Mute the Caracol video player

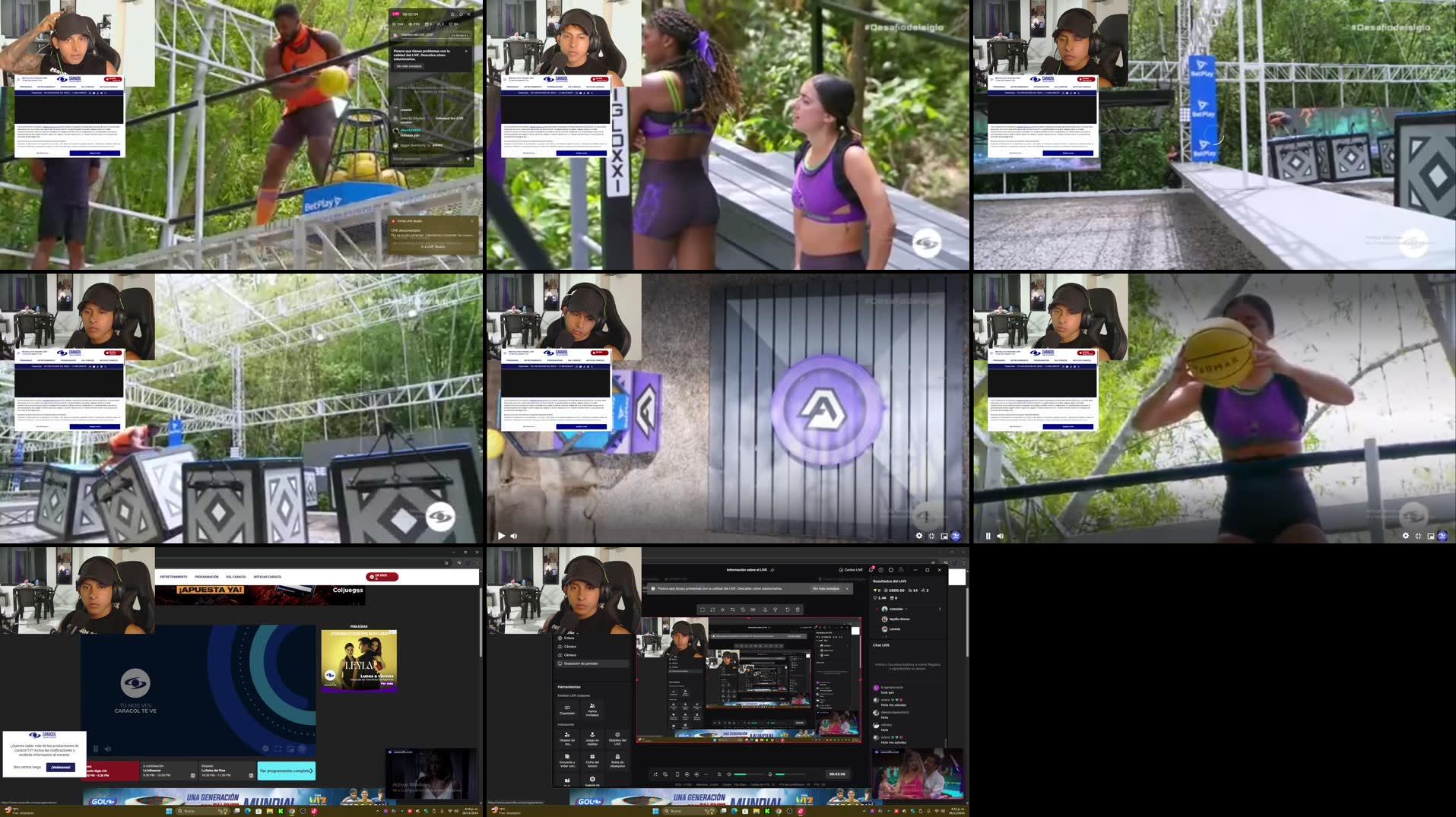(107, 750)
